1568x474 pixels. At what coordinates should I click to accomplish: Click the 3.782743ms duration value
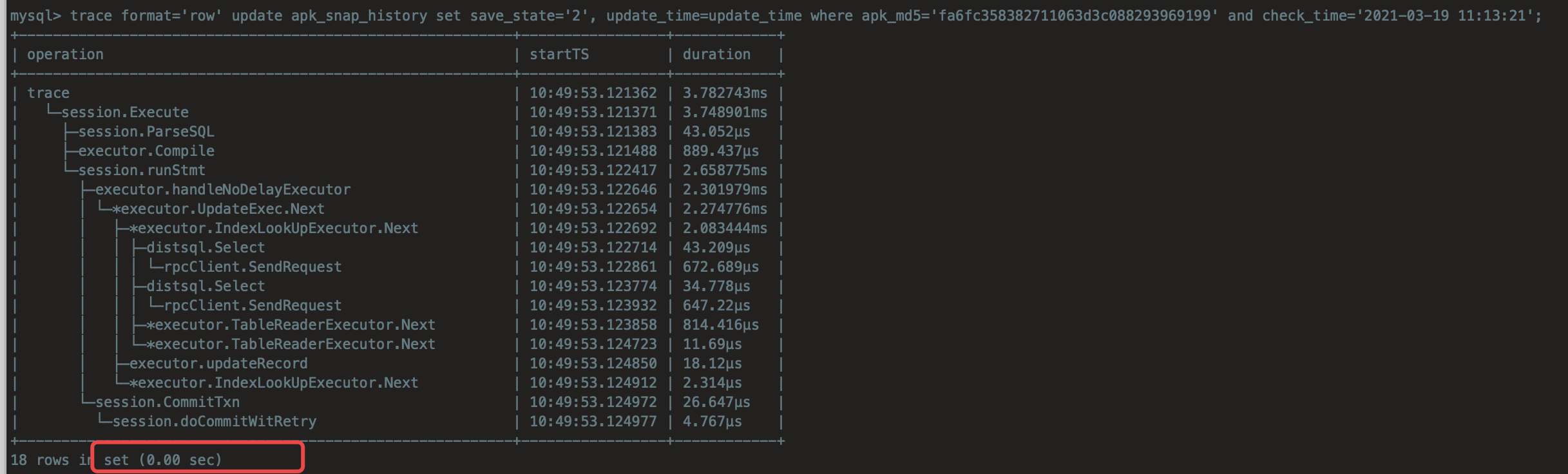[725, 93]
